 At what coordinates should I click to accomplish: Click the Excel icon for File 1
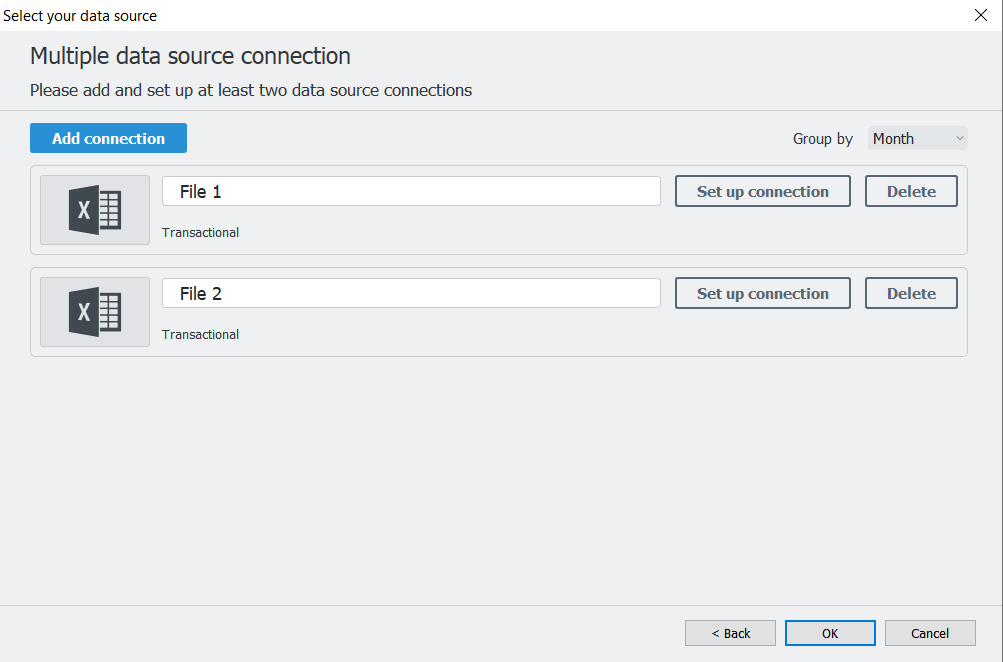pos(95,210)
